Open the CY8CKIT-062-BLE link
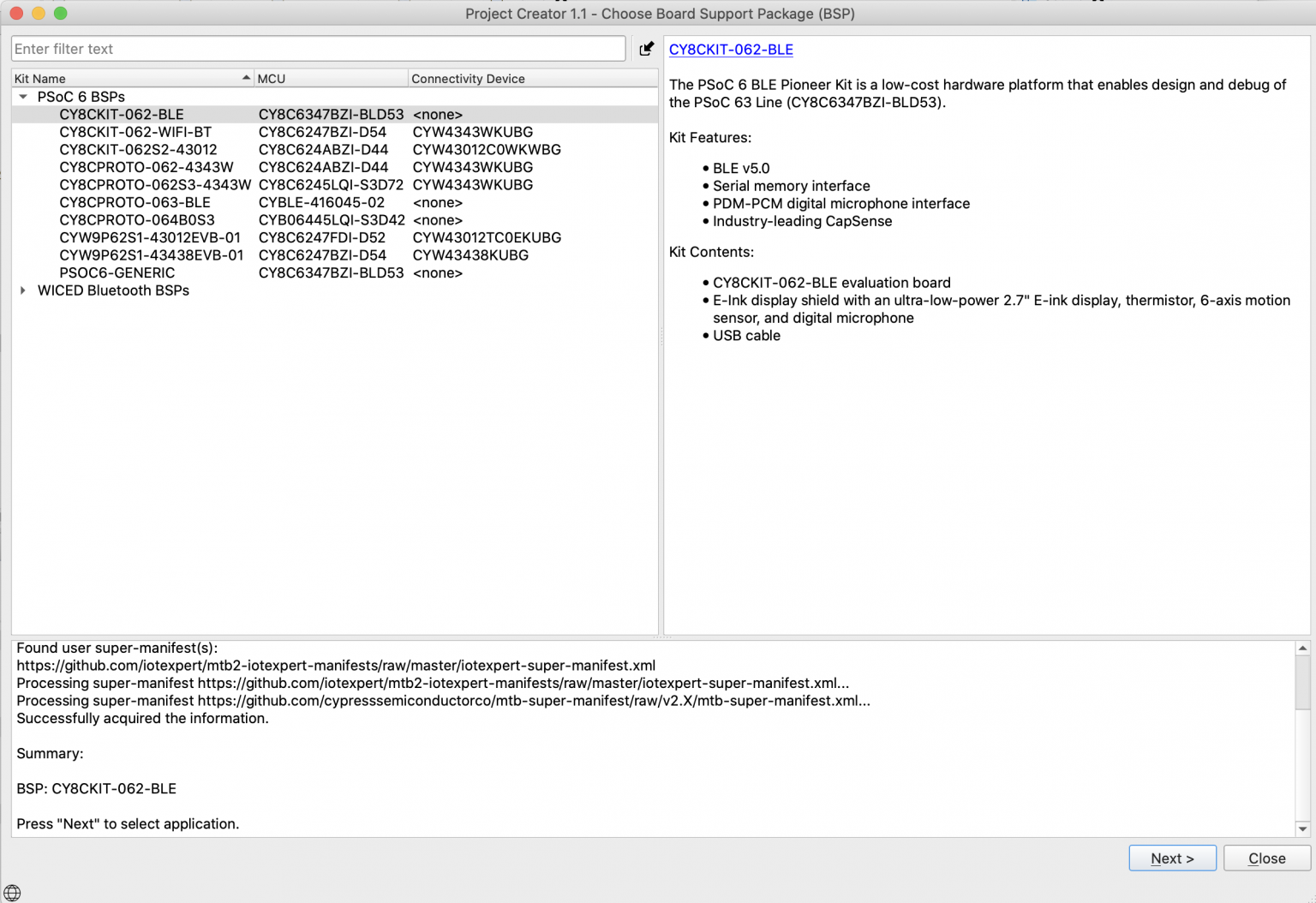This screenshot has width=1316, height=903. pos(730,50)
